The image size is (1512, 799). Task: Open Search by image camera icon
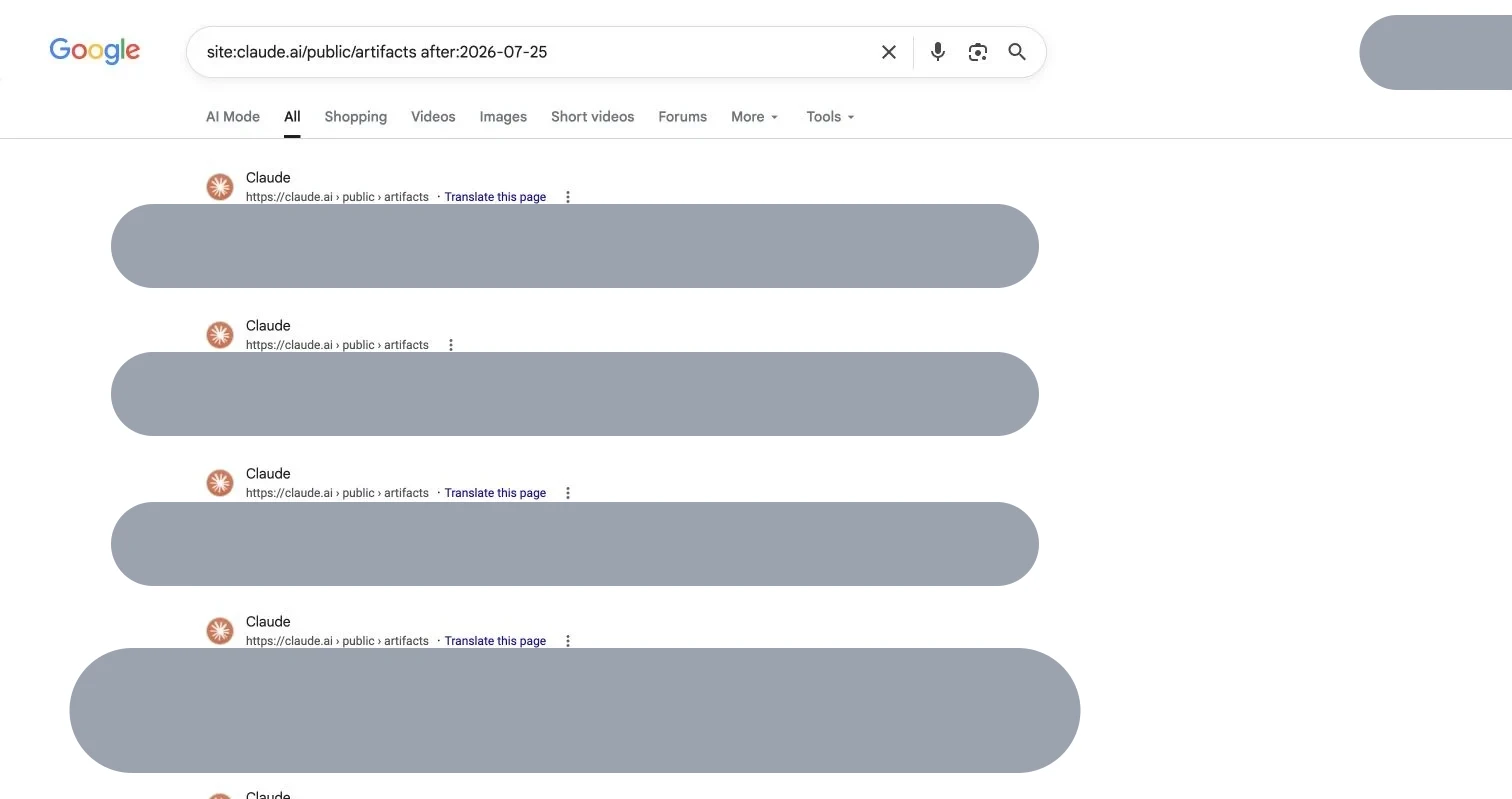tap(977, 52)
